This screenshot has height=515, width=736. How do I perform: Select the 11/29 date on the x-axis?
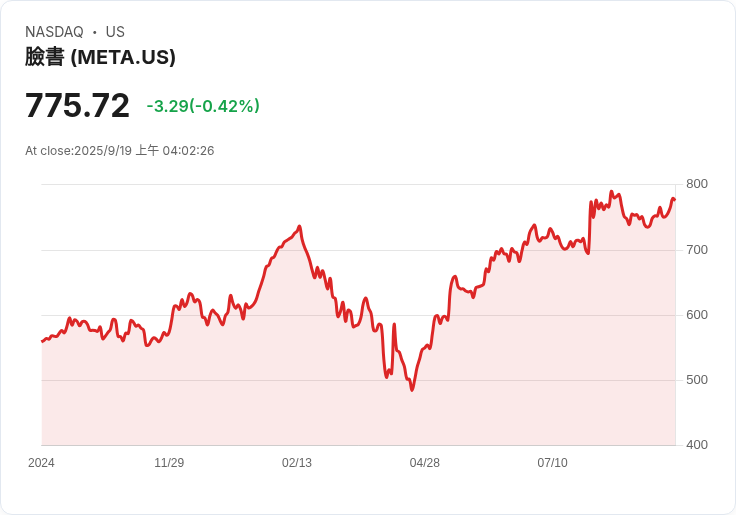click(x=169, y=463)
